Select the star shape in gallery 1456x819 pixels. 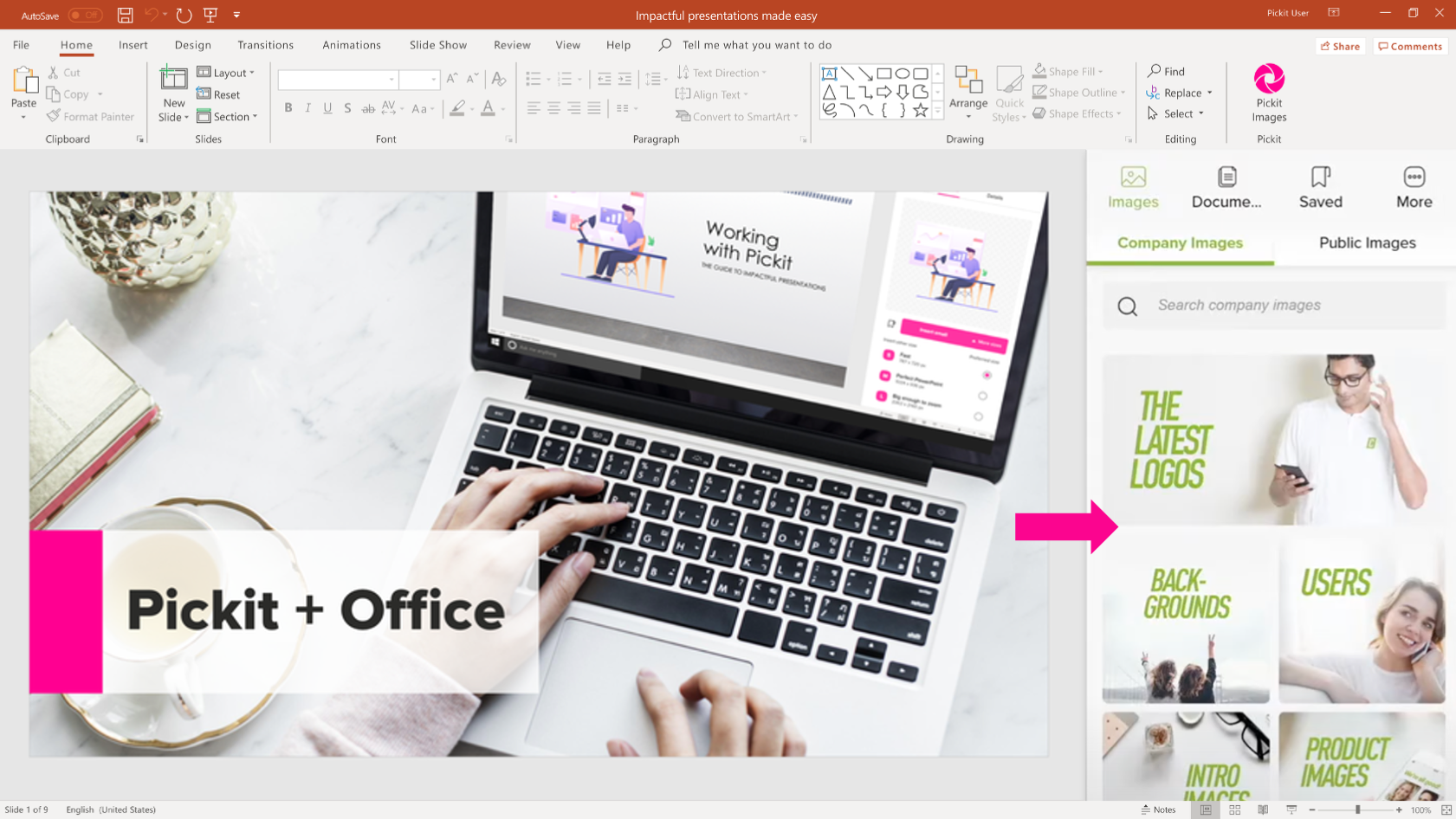tap(921, 110)
